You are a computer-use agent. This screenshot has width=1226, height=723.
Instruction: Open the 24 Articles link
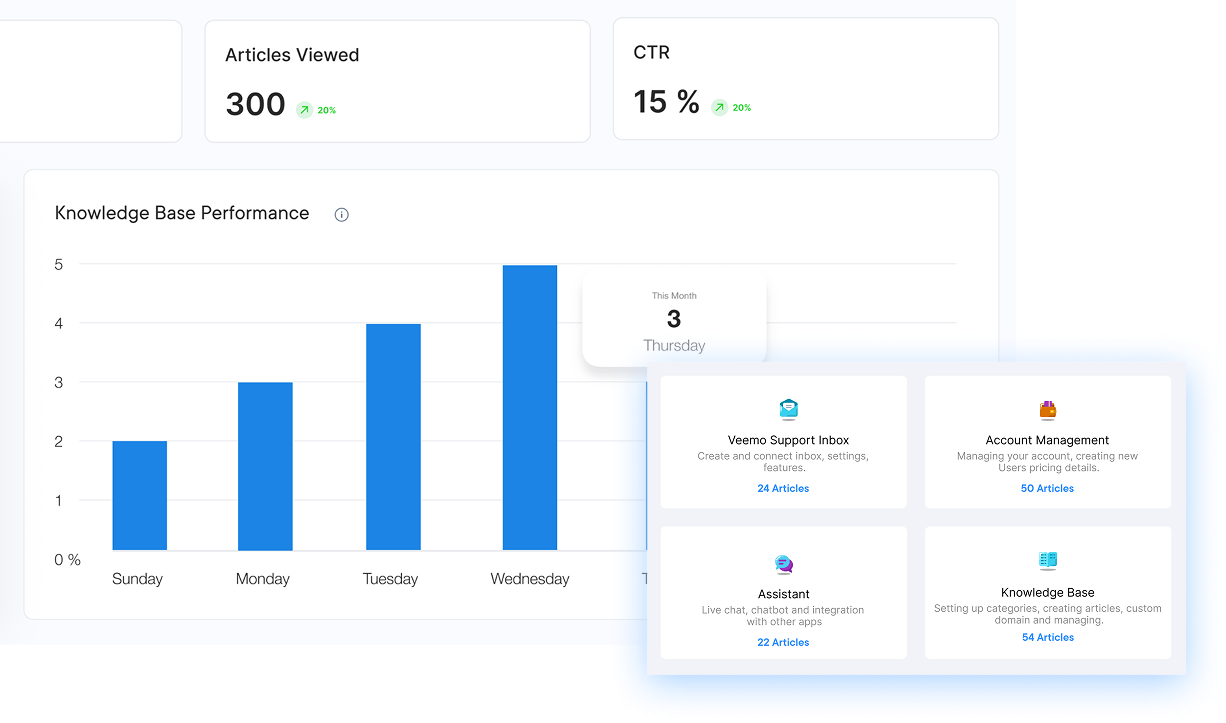[x=783, y=489]
